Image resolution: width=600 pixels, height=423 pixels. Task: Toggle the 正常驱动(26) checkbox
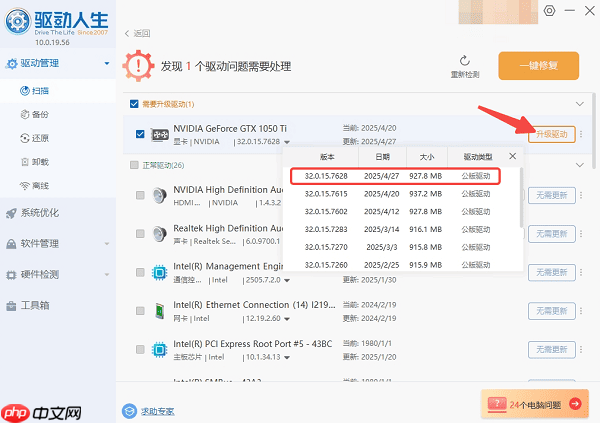pos(134,165)
